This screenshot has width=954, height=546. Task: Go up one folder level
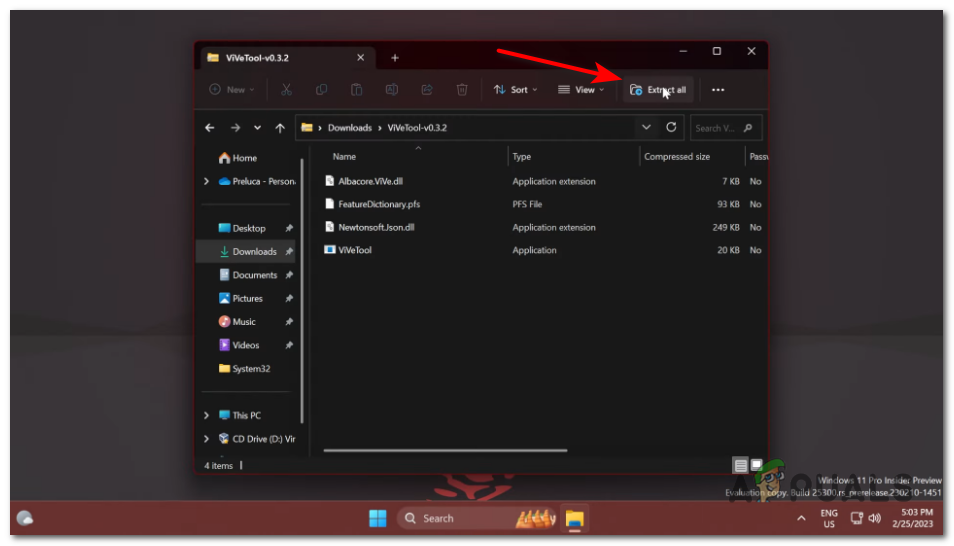point(280,128)
